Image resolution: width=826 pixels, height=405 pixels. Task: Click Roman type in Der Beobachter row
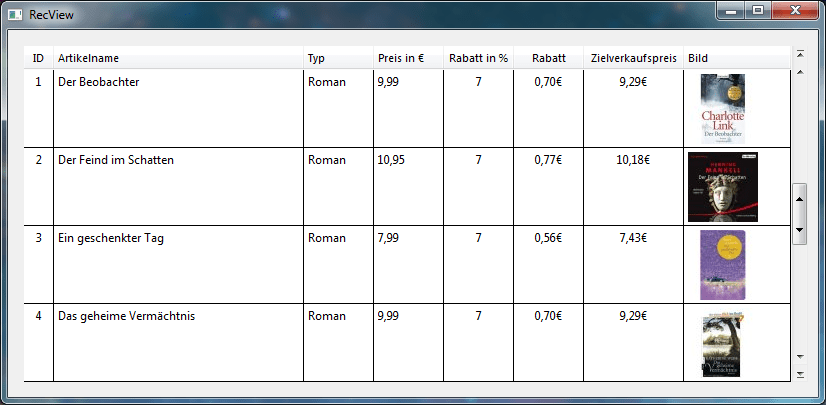[327, 82]
